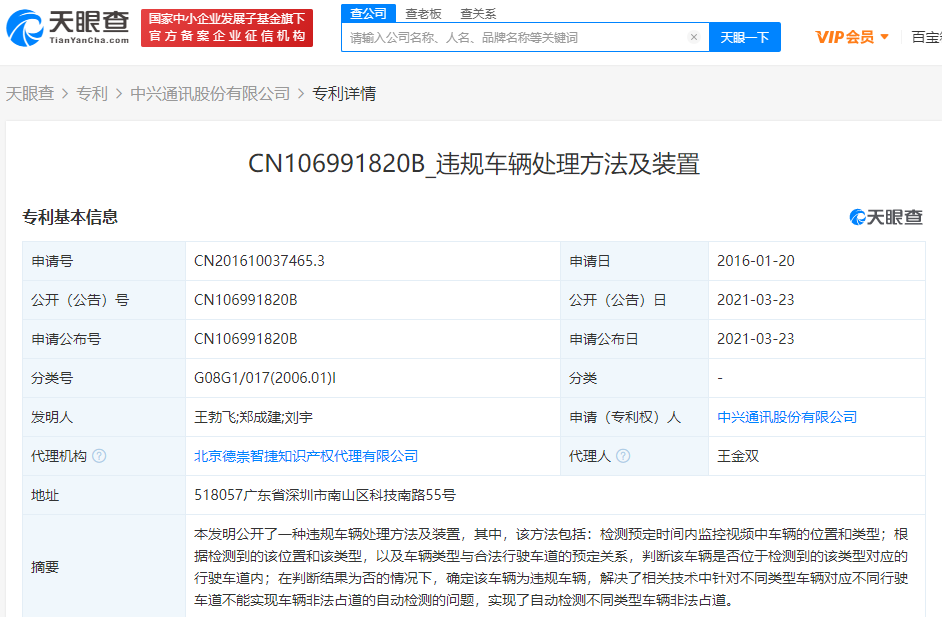
Task: Click the help icon next to 代理机构
Action: 100,456
